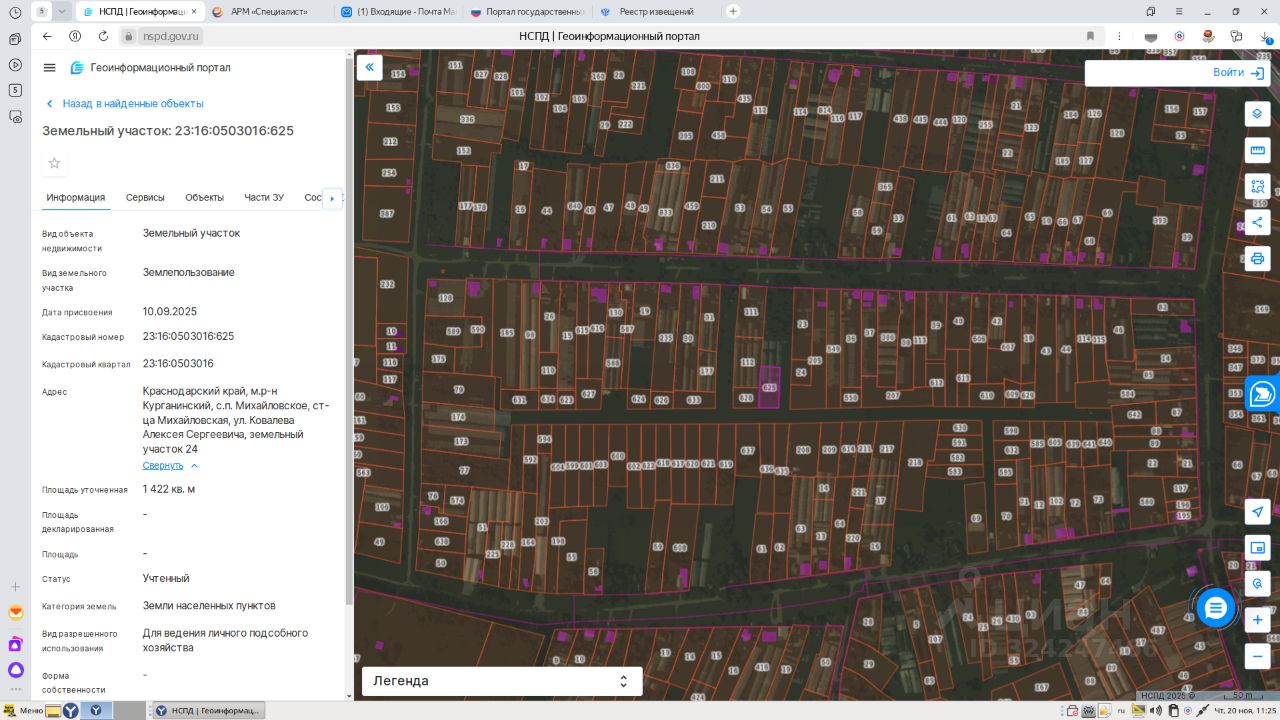Toggle the overview mini-map button
Image resolution: width=1280 pixels, height=720 pixels.
point(1257,548)
